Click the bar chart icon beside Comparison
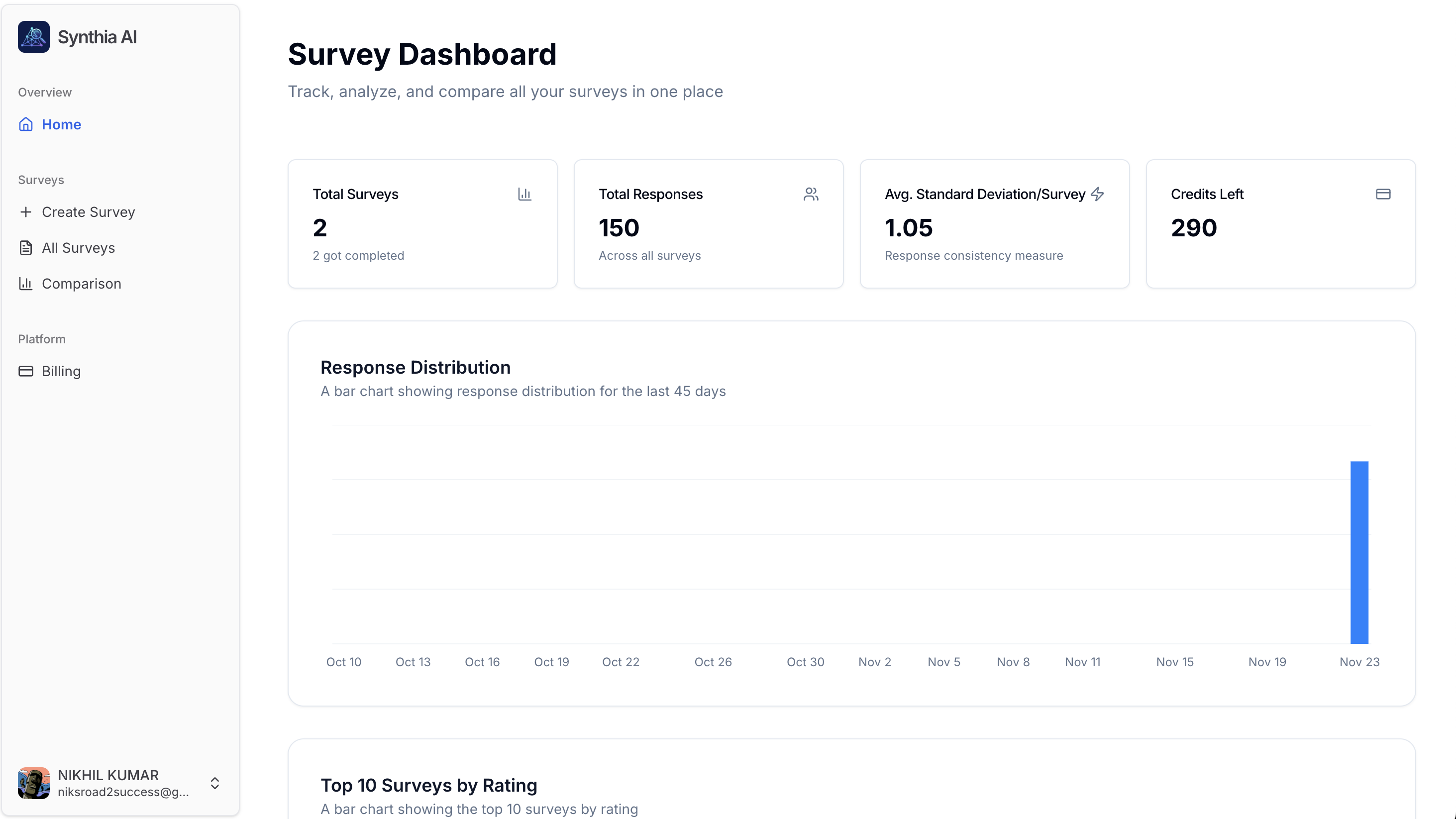Screen dimensions: 1456x819 pyautogui.click(x=26, y=283)
